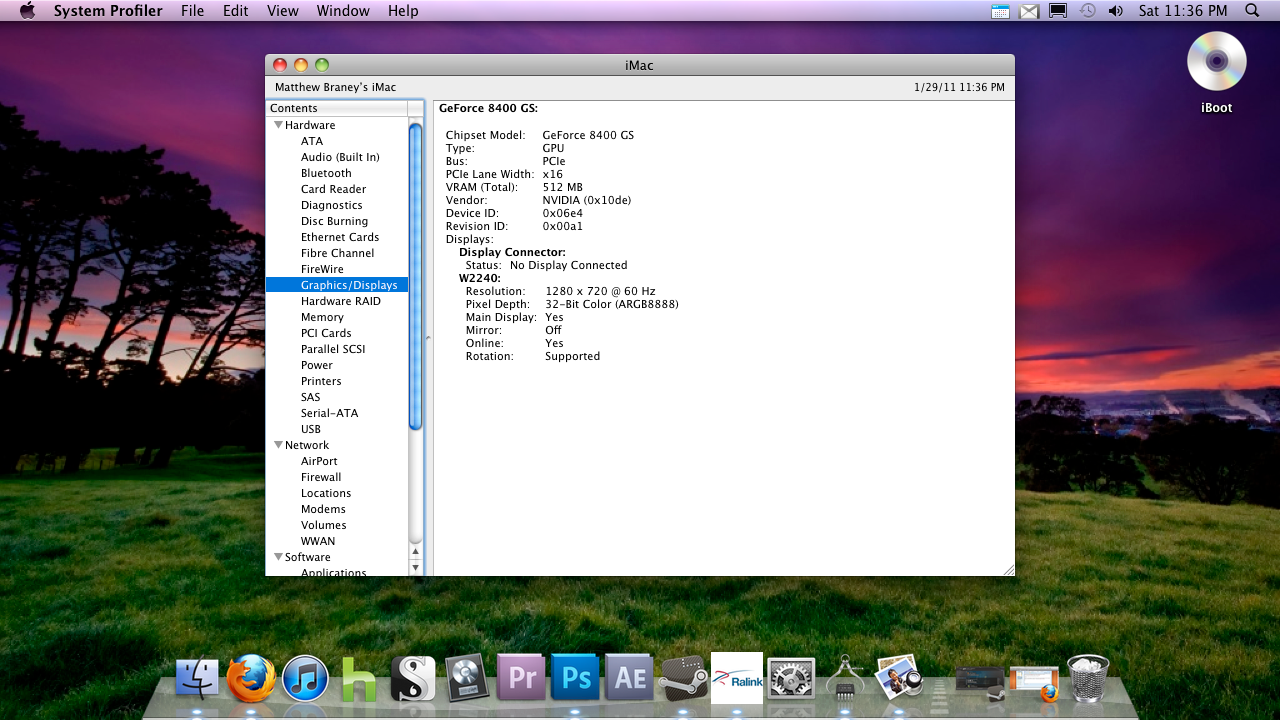The width and height of the screenshot is (1280, 720).
Task: Open the Apple menu
Action: [27, 10]
